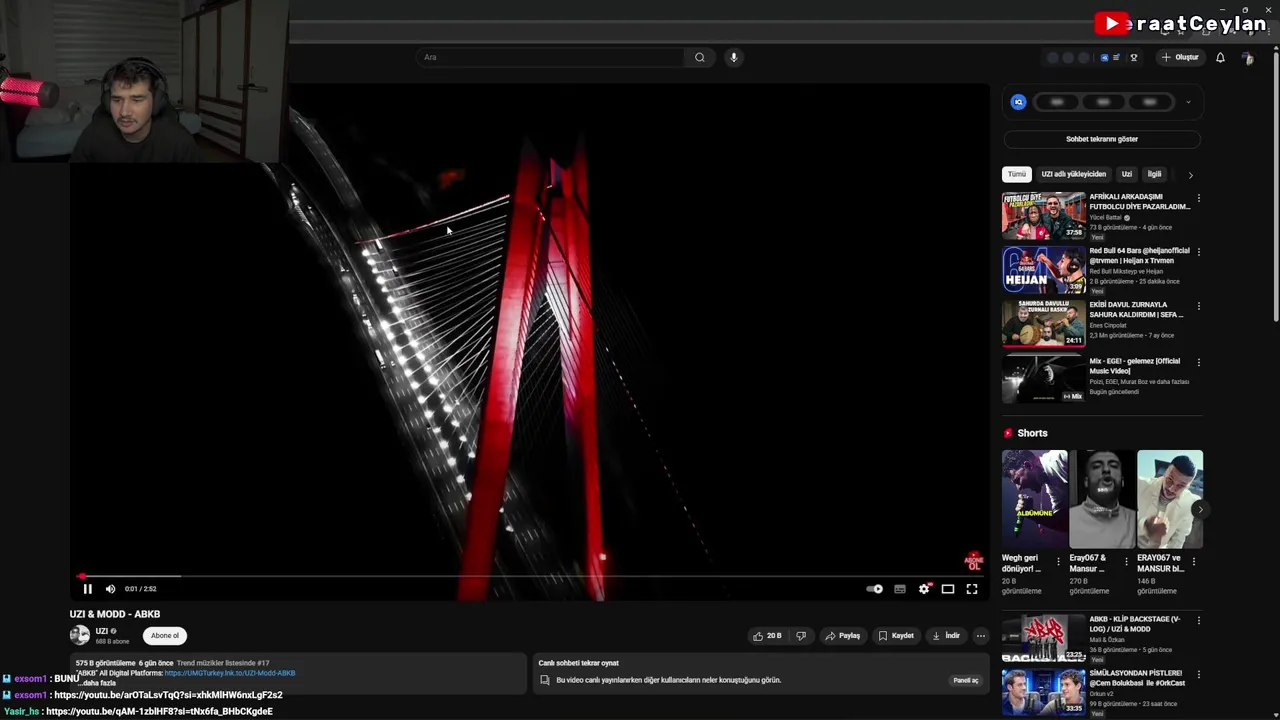Show next Shorts with arrow button
The height and width of the screenshot is (720, 1280).
coord(1199,509)
